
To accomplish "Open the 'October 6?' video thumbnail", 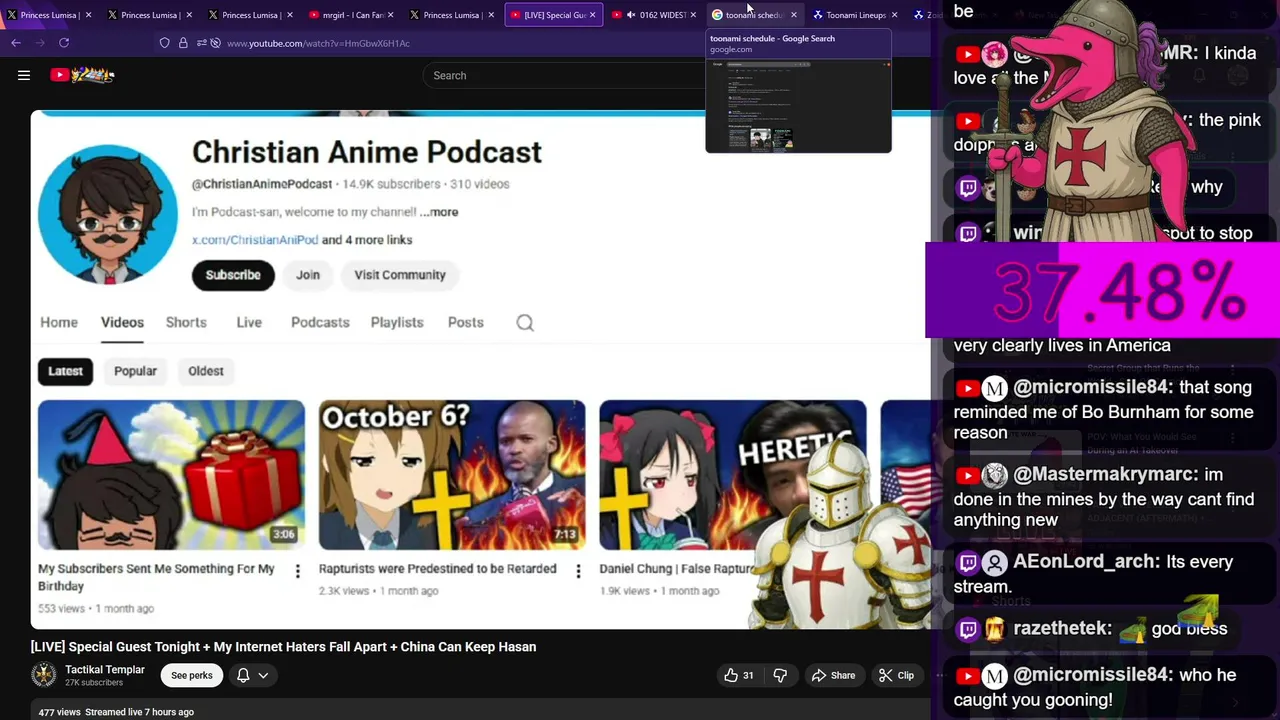I will click(452, 475).
